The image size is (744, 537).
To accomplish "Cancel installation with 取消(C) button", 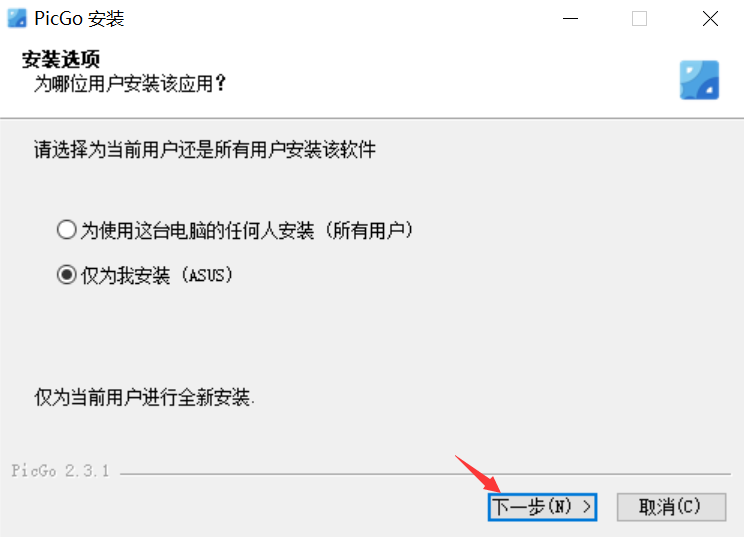I will pos(671,507).
